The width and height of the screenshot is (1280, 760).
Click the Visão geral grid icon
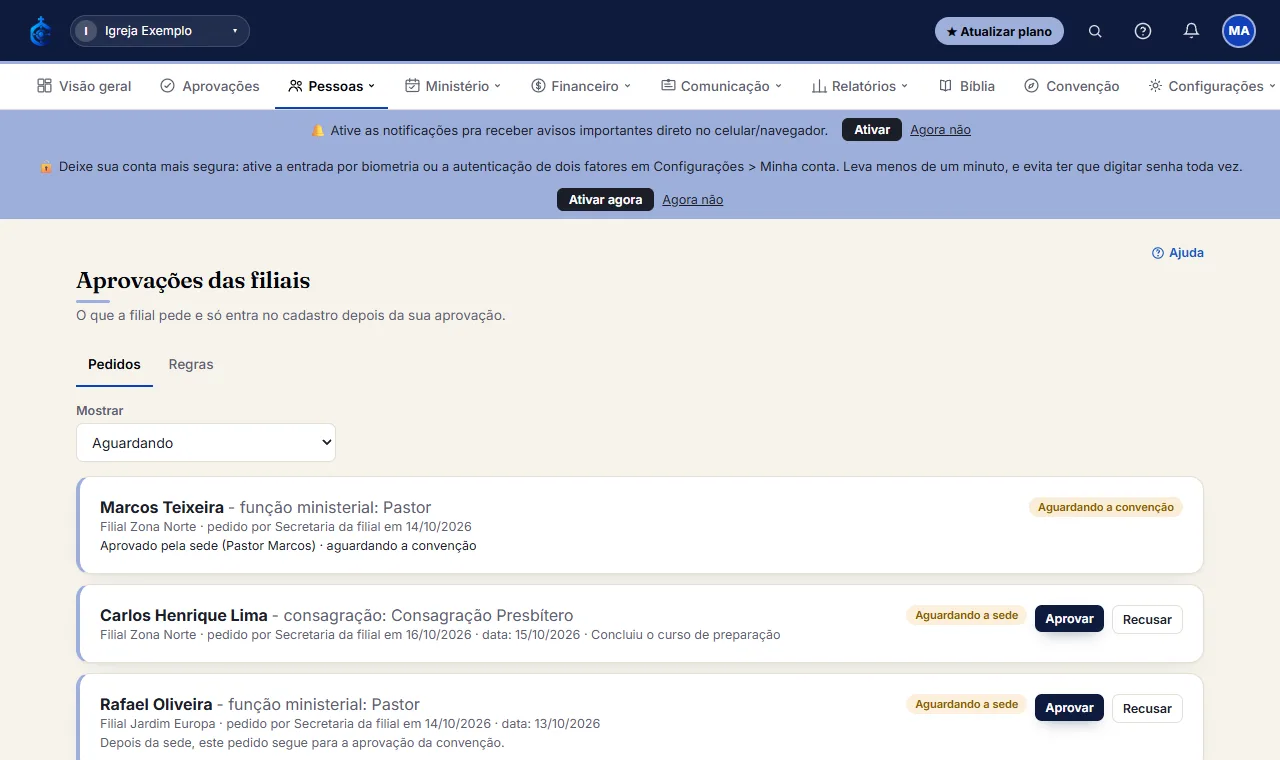pyautogui.click(x=44, y=86)
